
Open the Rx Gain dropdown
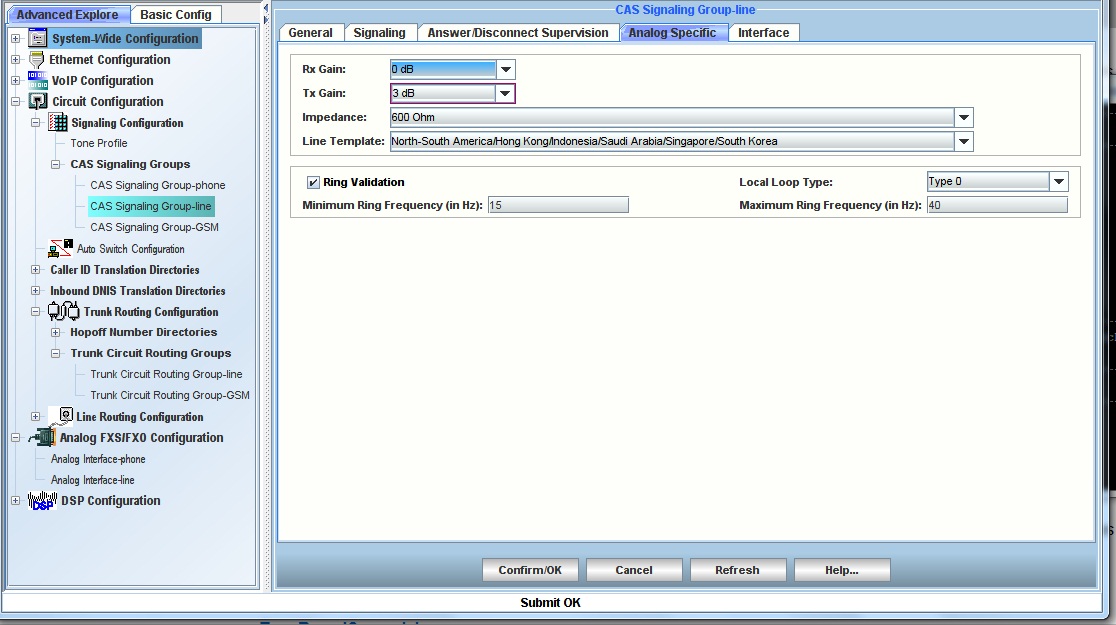(x=506, y=70)
